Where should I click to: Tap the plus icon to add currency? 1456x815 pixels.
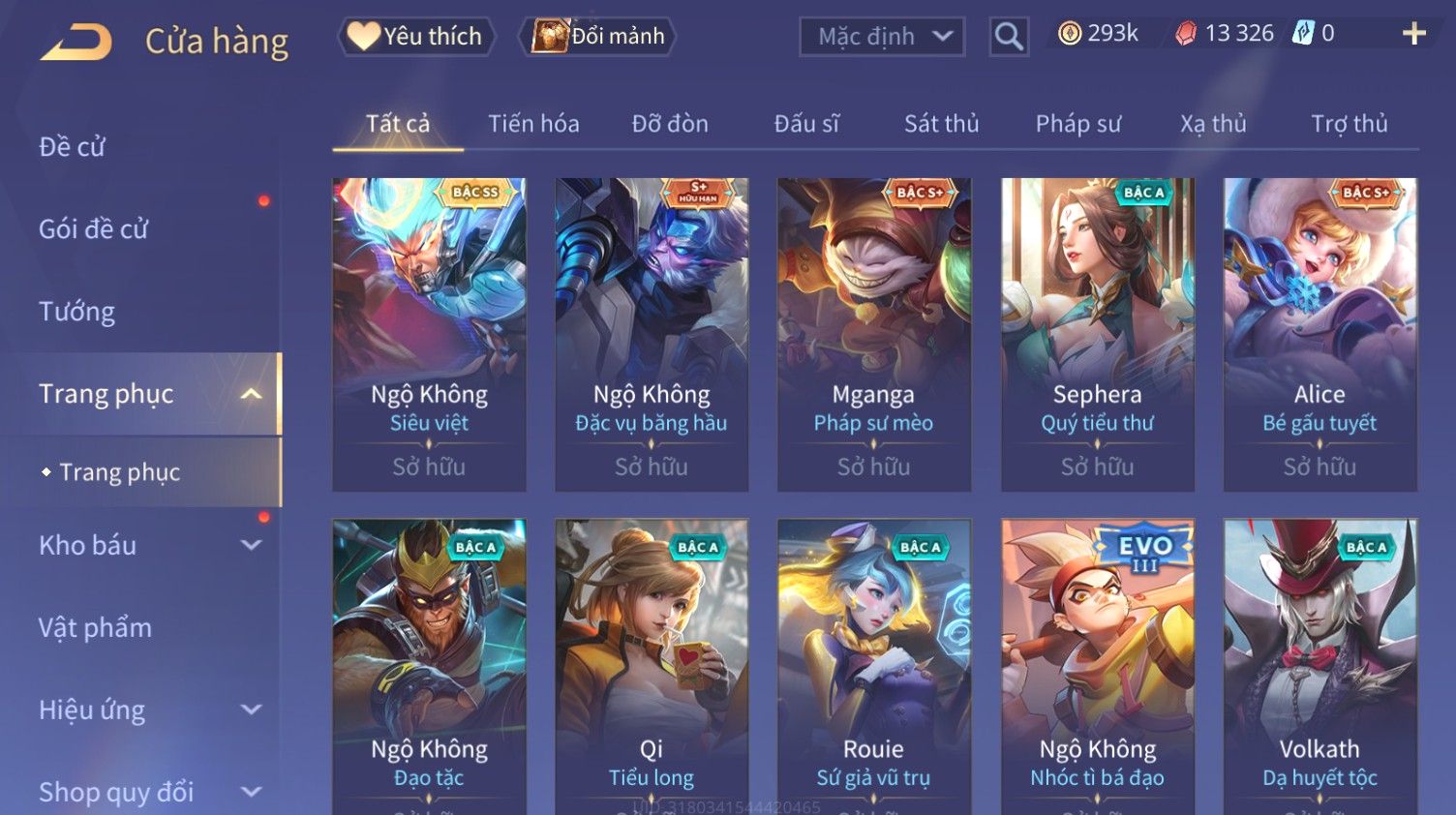(1414, 34)
